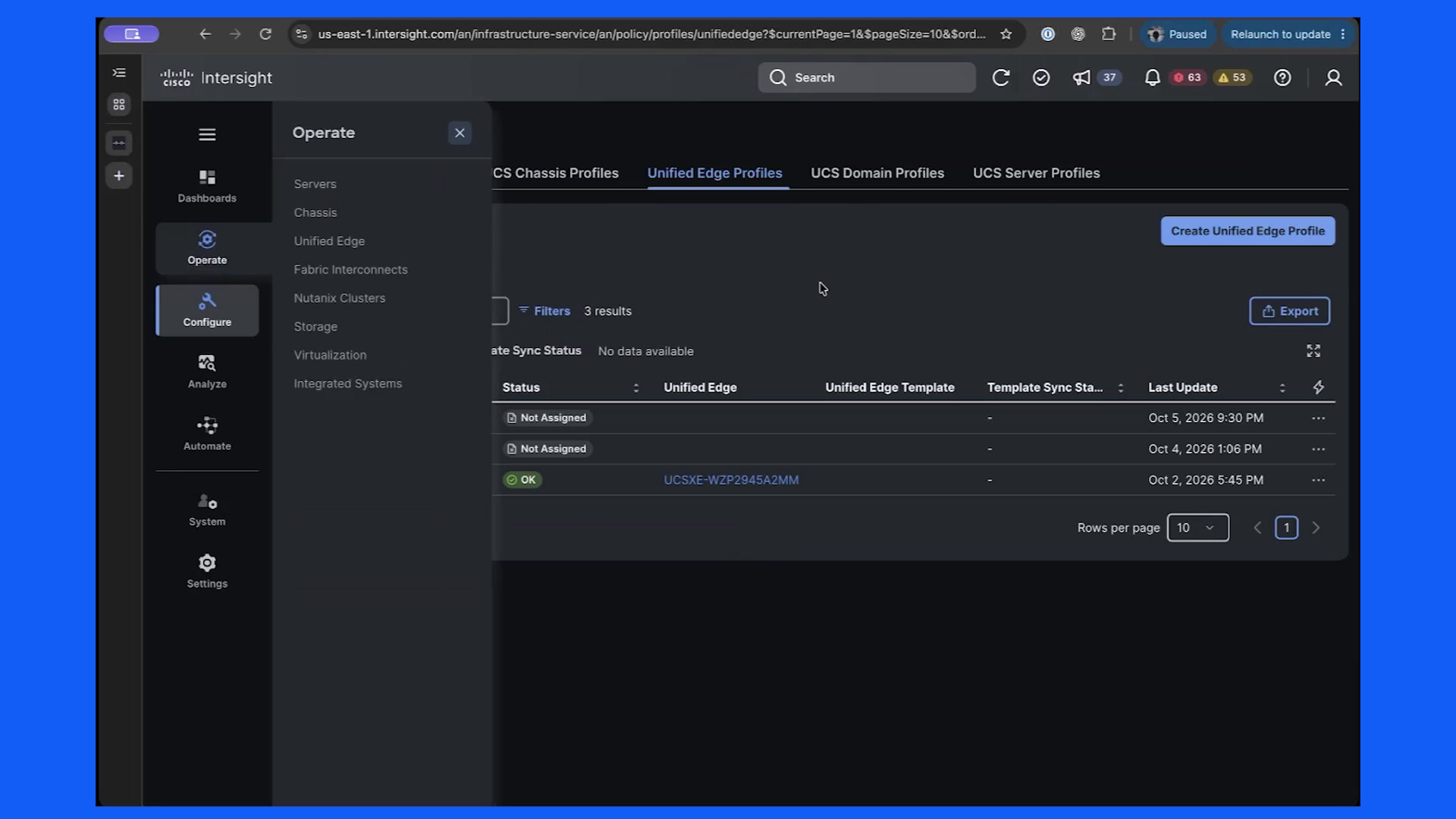Open Storage in Operate menu
Viewport: 1456px width, 819px height.
315,327
